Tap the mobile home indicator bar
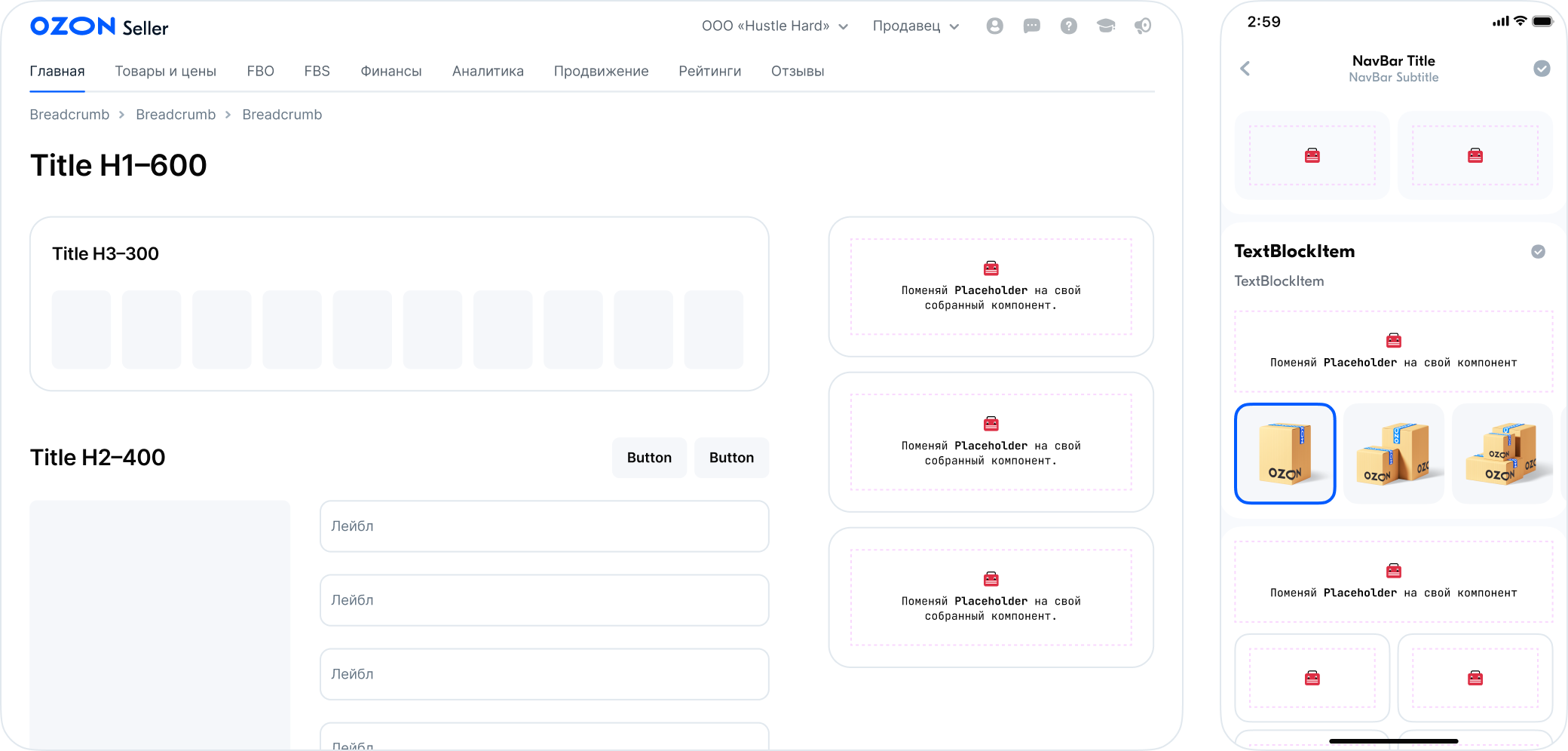 pos(1394,741)
